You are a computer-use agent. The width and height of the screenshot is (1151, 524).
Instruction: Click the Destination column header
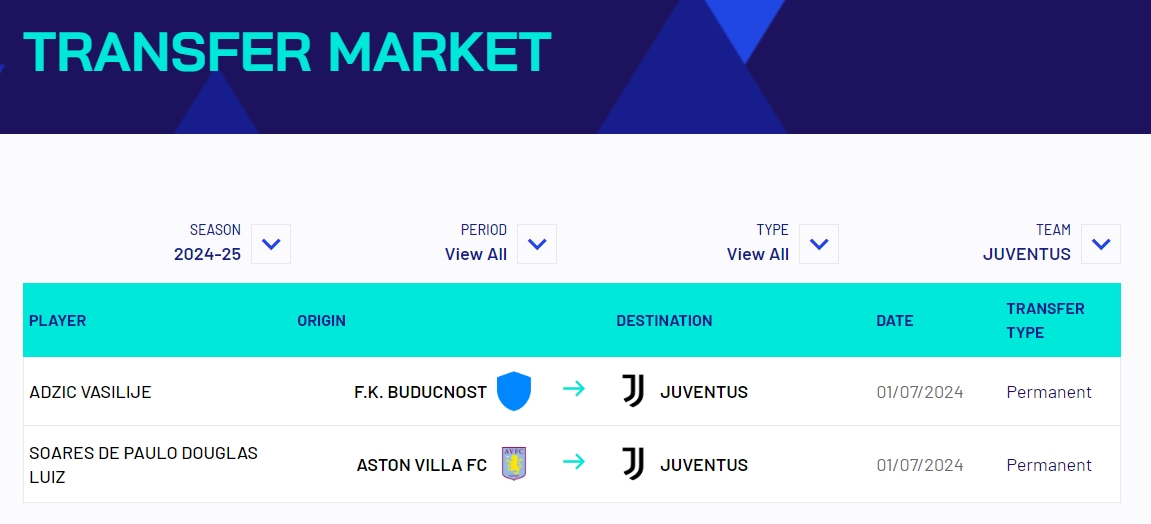click(x=664, y=321)
